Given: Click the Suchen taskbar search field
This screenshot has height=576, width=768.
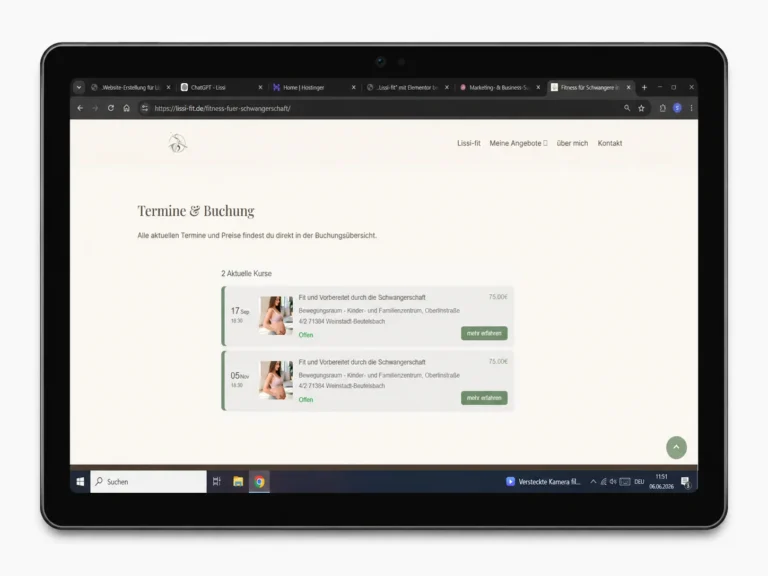Looking at the screenshot, I should (x=148, y=481).
